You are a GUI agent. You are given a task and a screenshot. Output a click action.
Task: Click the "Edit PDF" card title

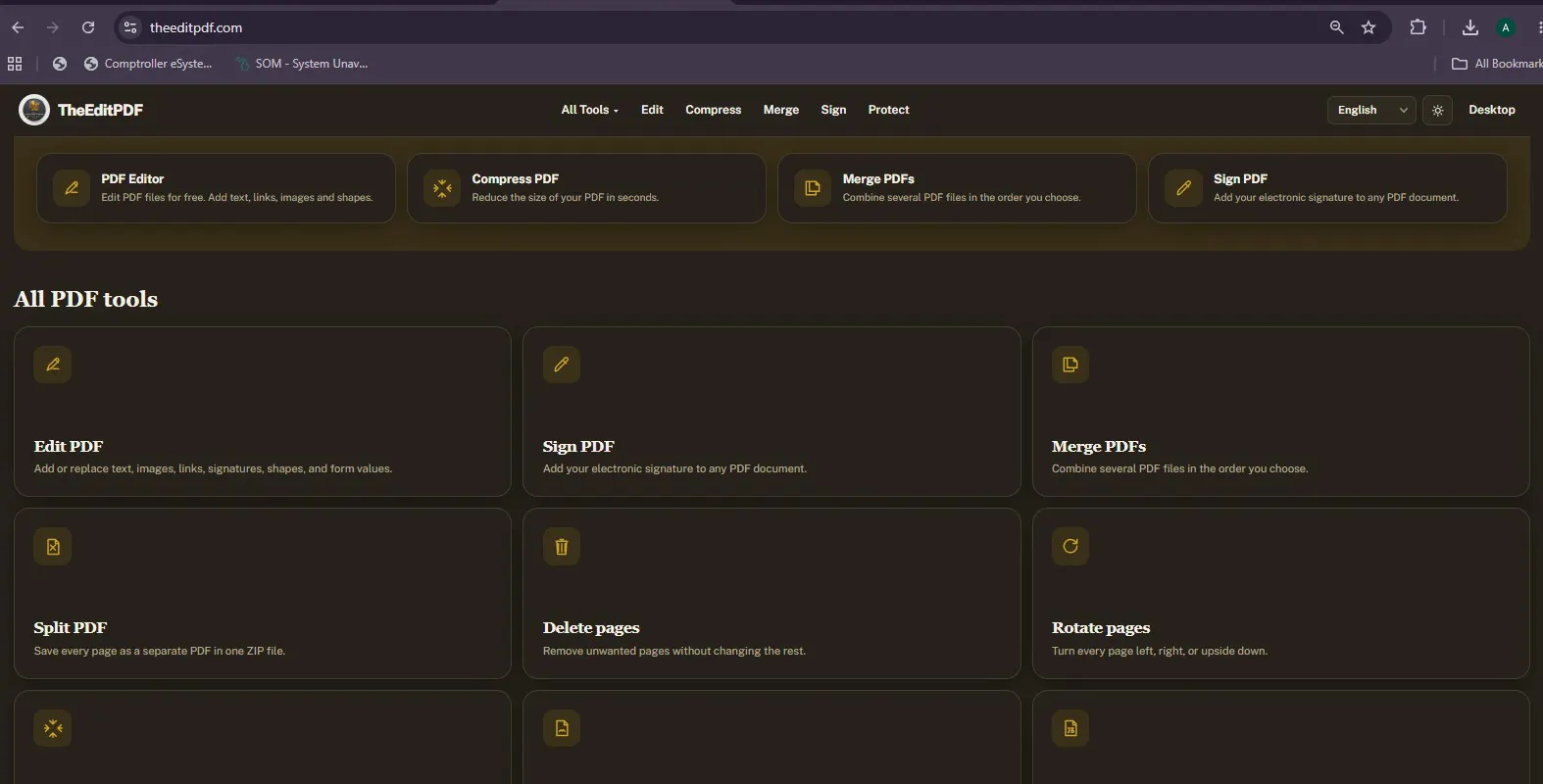69,447
